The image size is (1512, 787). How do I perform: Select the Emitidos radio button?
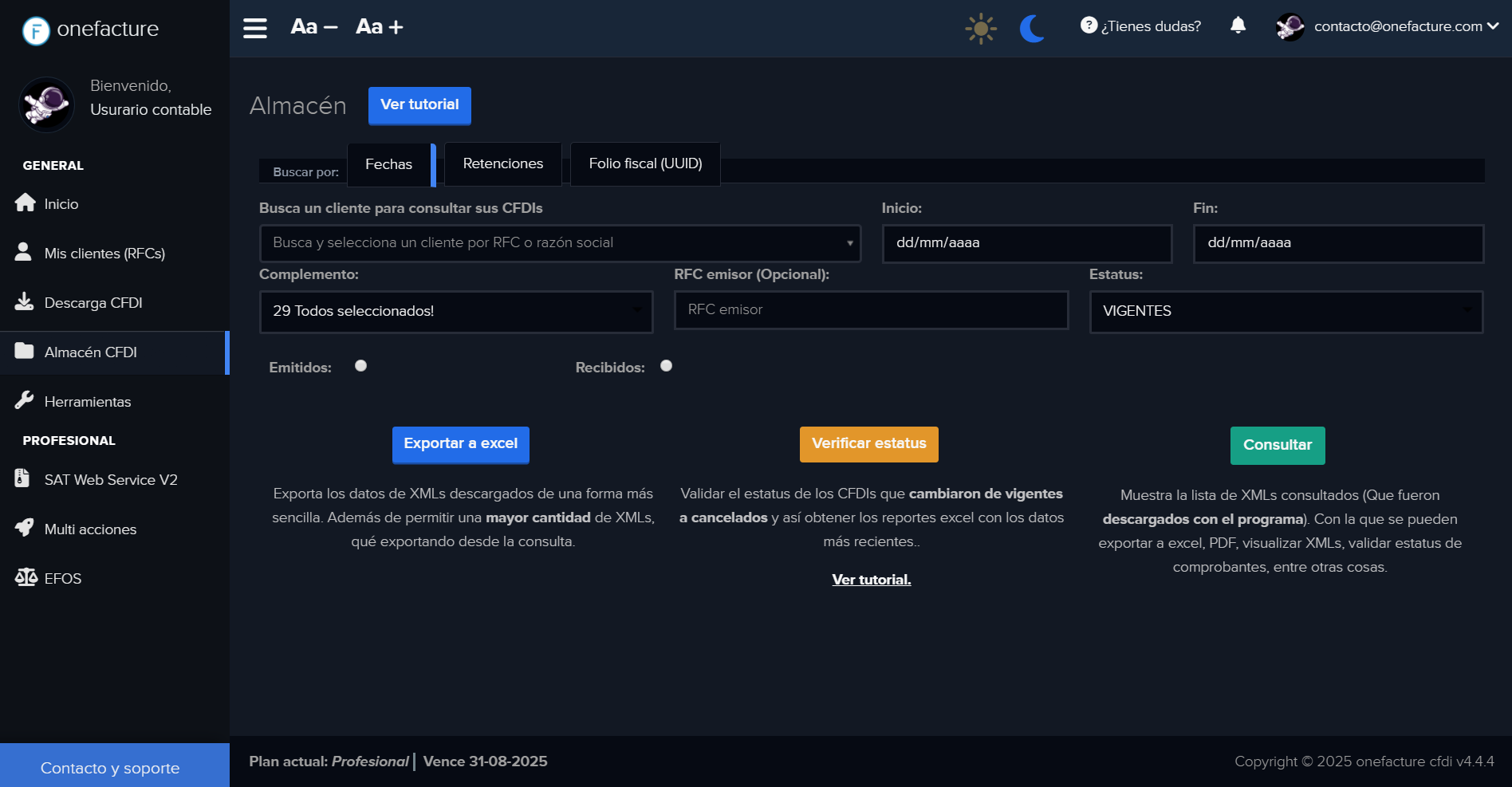(361, 366)
